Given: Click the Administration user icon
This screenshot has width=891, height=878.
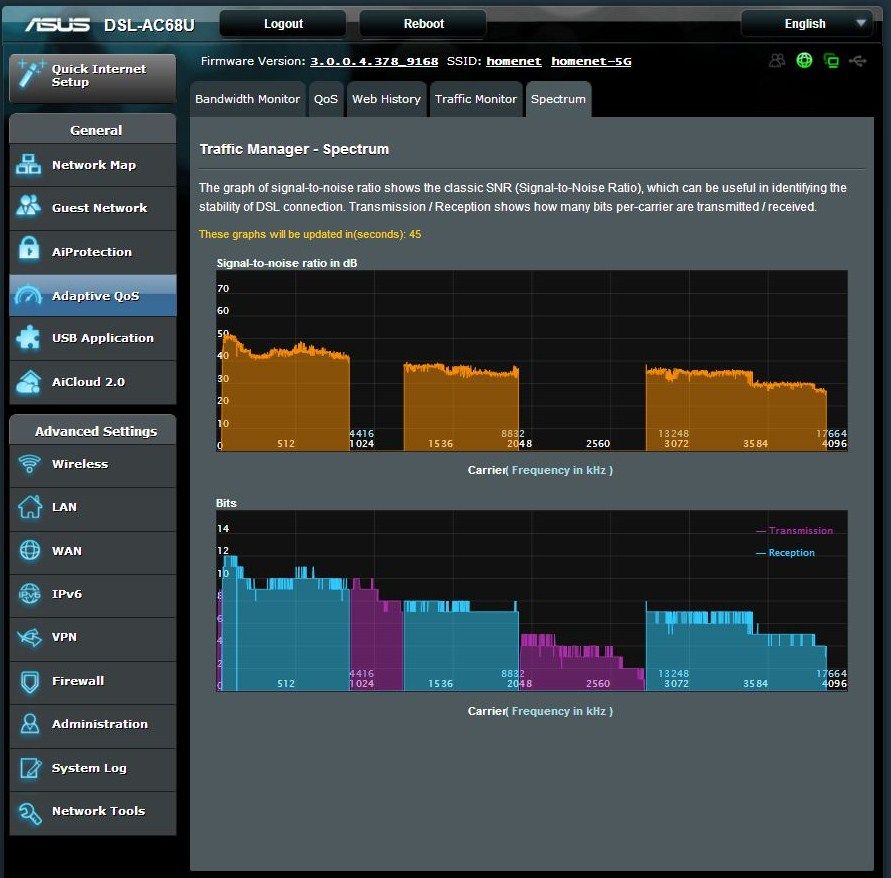Looking at the screenshot, I should (x=30, y=723).
